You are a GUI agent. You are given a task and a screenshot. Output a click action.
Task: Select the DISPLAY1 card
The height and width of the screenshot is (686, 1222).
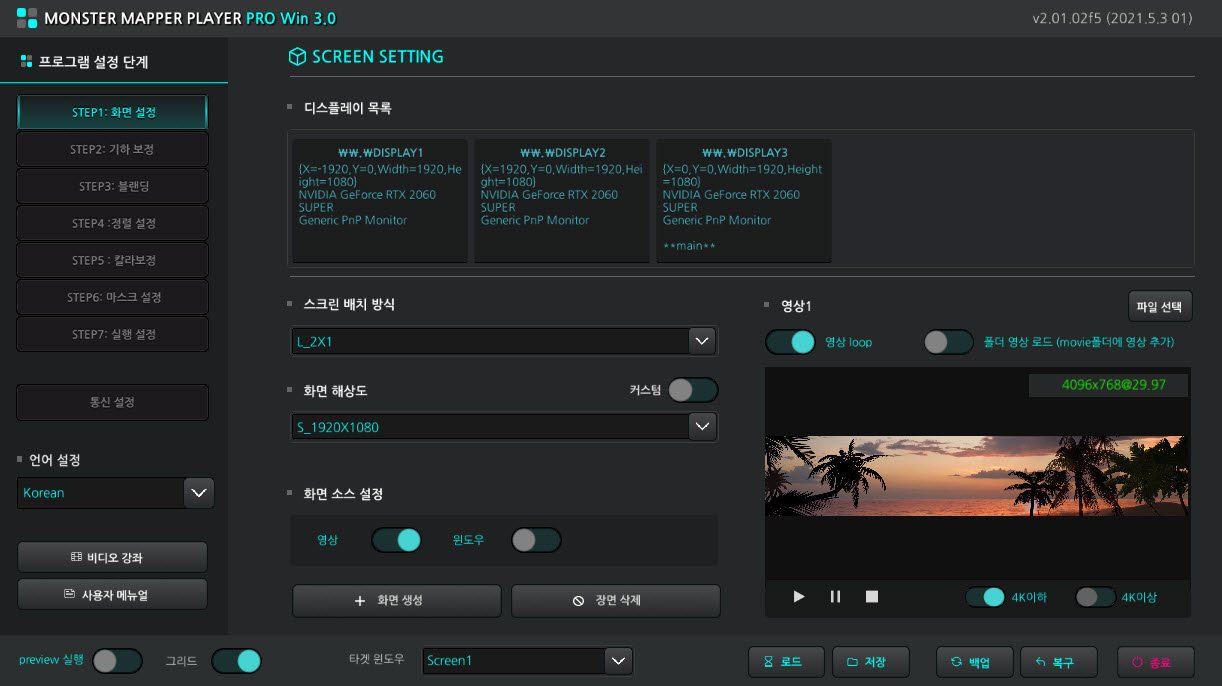click(381, 201)
